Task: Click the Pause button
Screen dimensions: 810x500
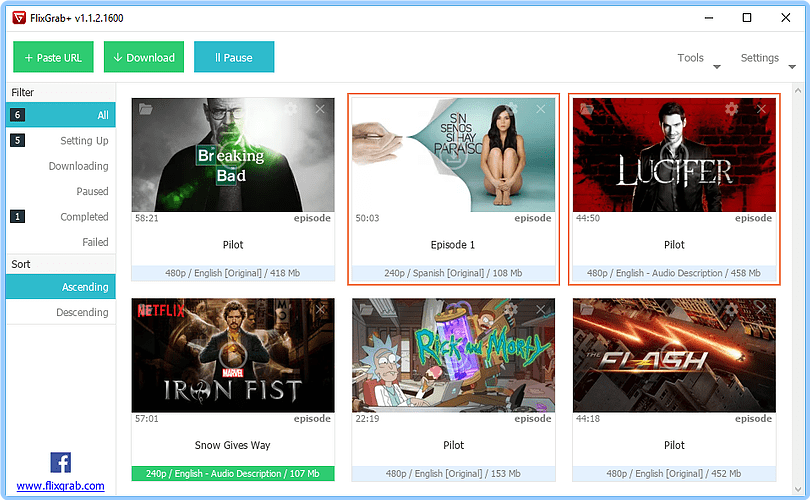Action: [x=234, y=57]
